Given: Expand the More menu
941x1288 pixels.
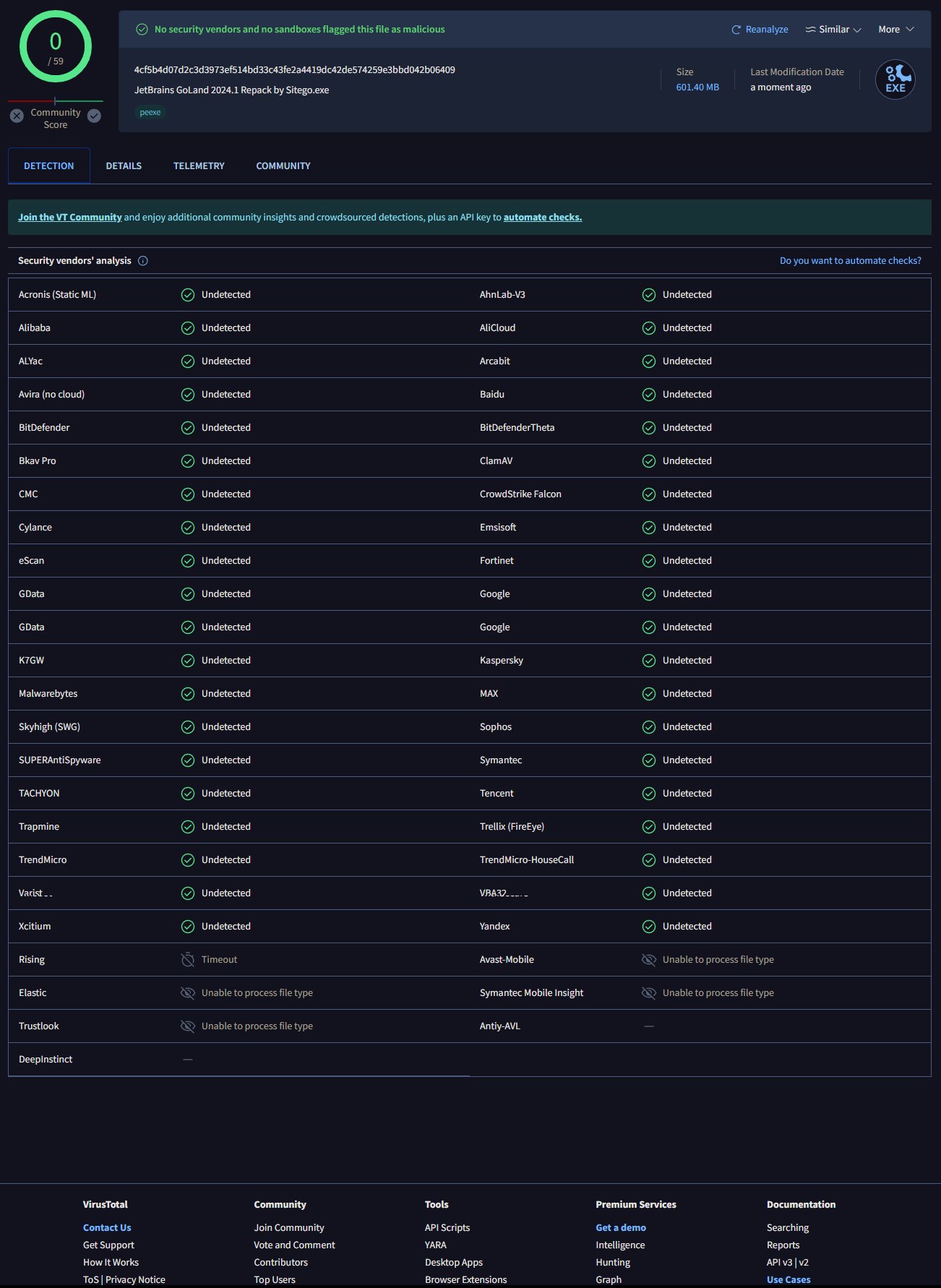Looking at the screenshot, I should [895, 30].
